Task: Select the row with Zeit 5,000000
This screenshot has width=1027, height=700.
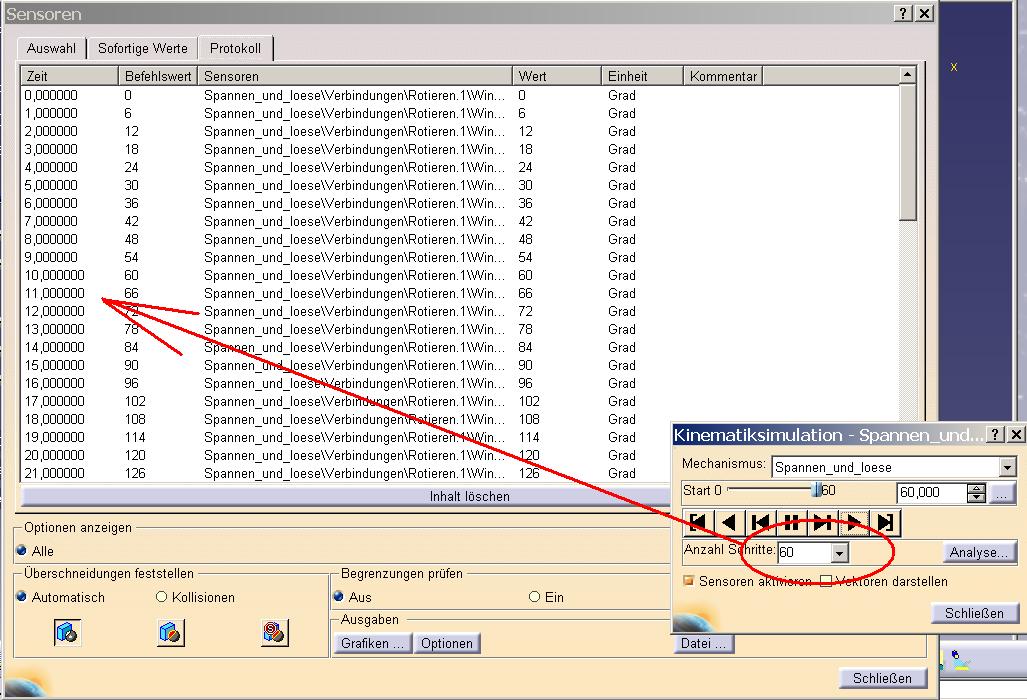Action: pyautogui.click(x=460, y=185)
